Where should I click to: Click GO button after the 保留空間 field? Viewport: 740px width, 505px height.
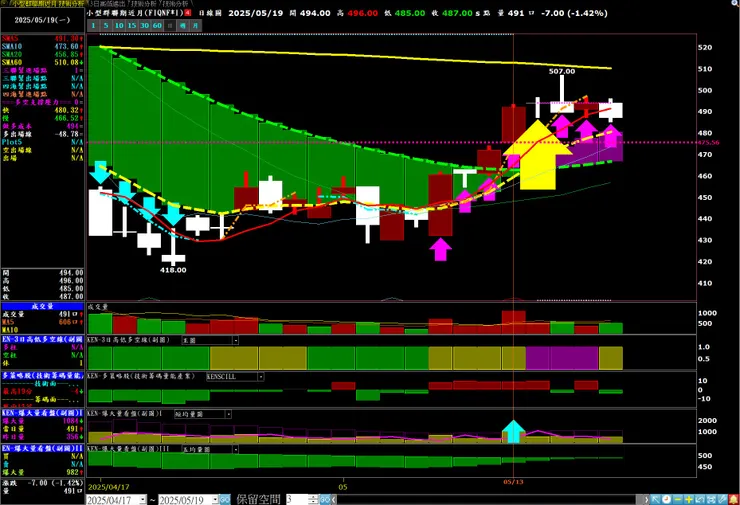click(x=325, y=500)
